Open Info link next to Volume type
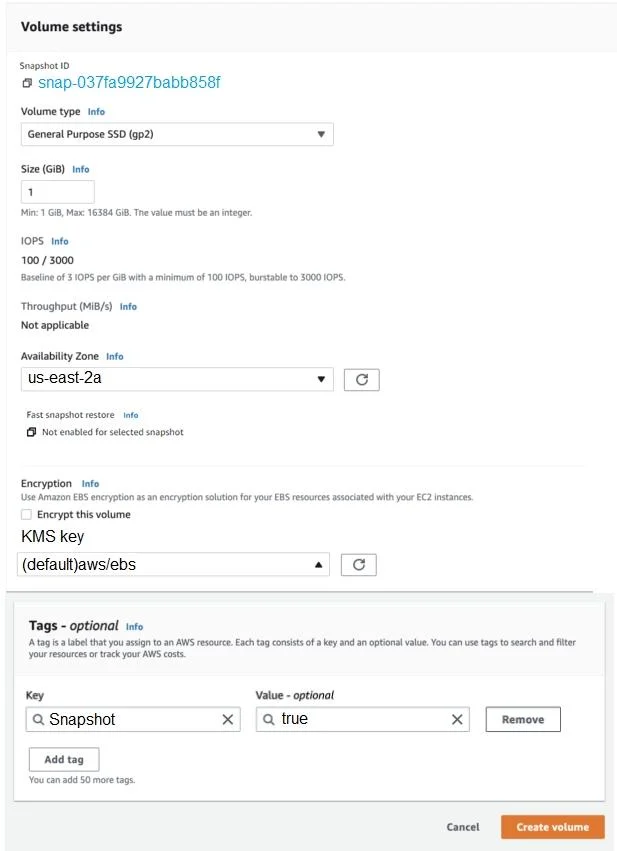Screen dimensions: 617x851 pos(96,112)
